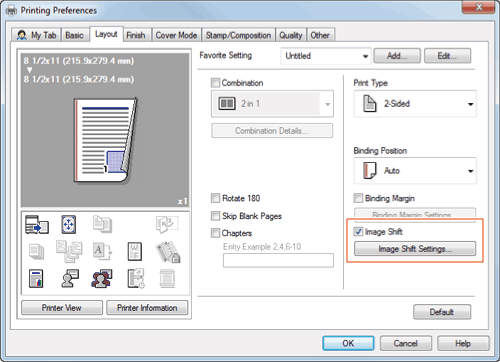Turn on Binding Margin checkbox
This screenshot has width=500, height=362.
click(x=358, y=198)
